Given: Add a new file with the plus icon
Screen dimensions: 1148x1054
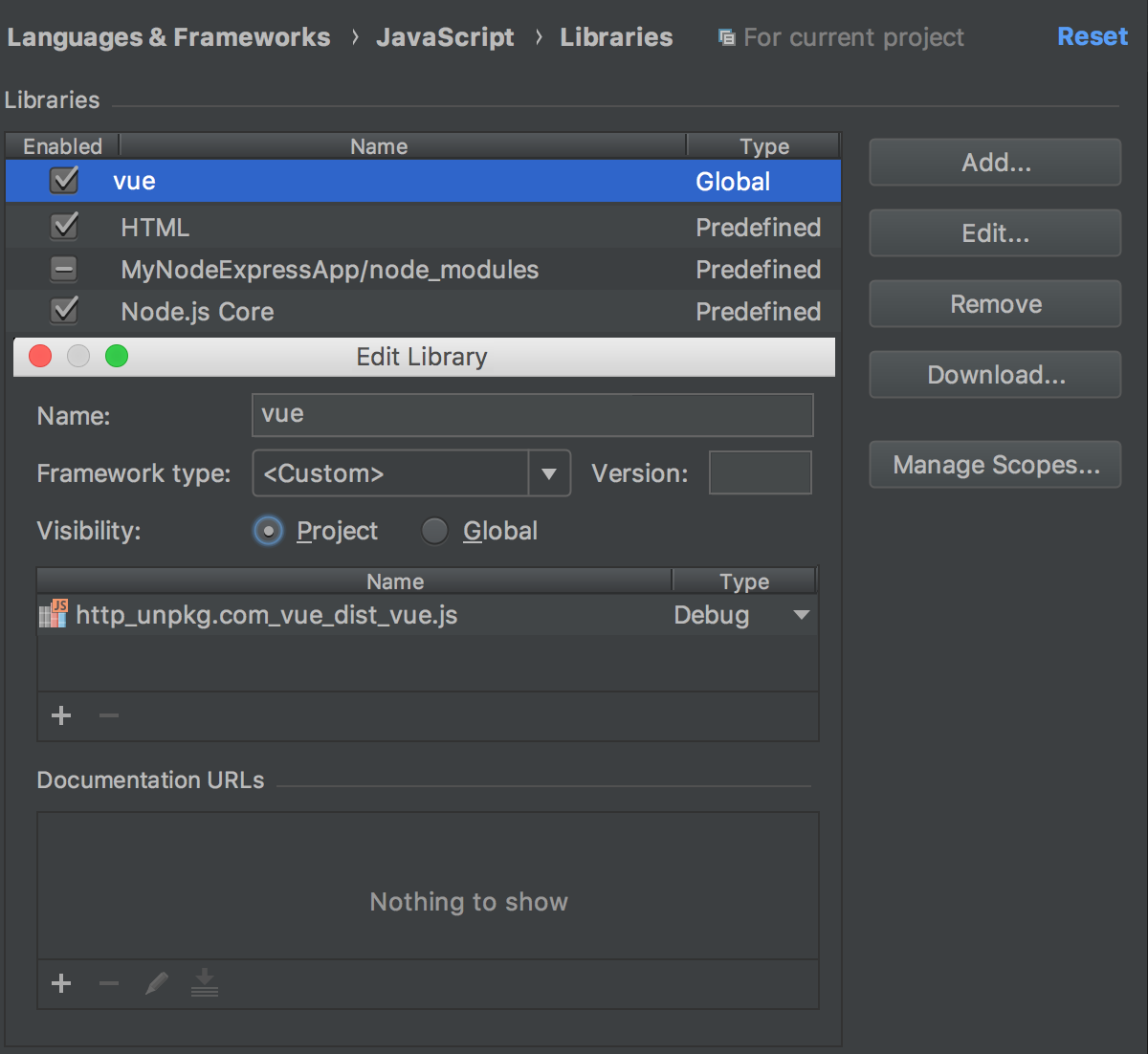Looking at the screenshot, I should coord(60,715).
